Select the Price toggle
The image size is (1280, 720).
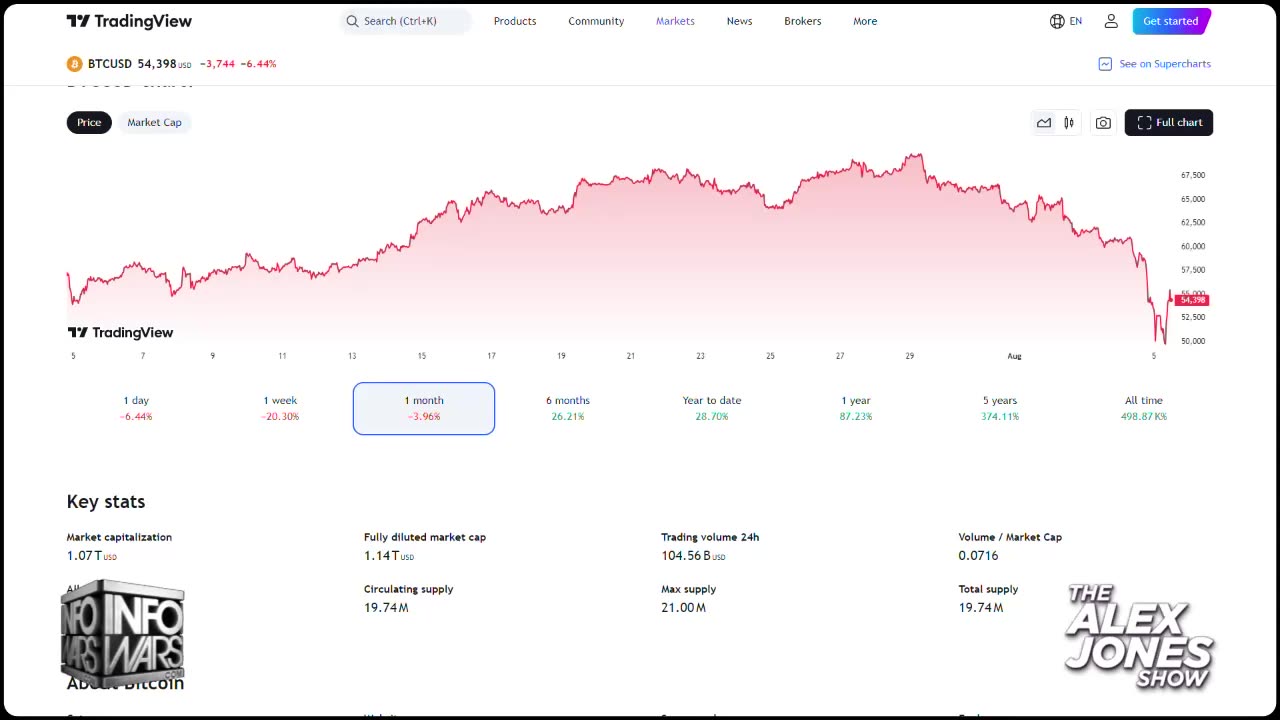[89, 122]
